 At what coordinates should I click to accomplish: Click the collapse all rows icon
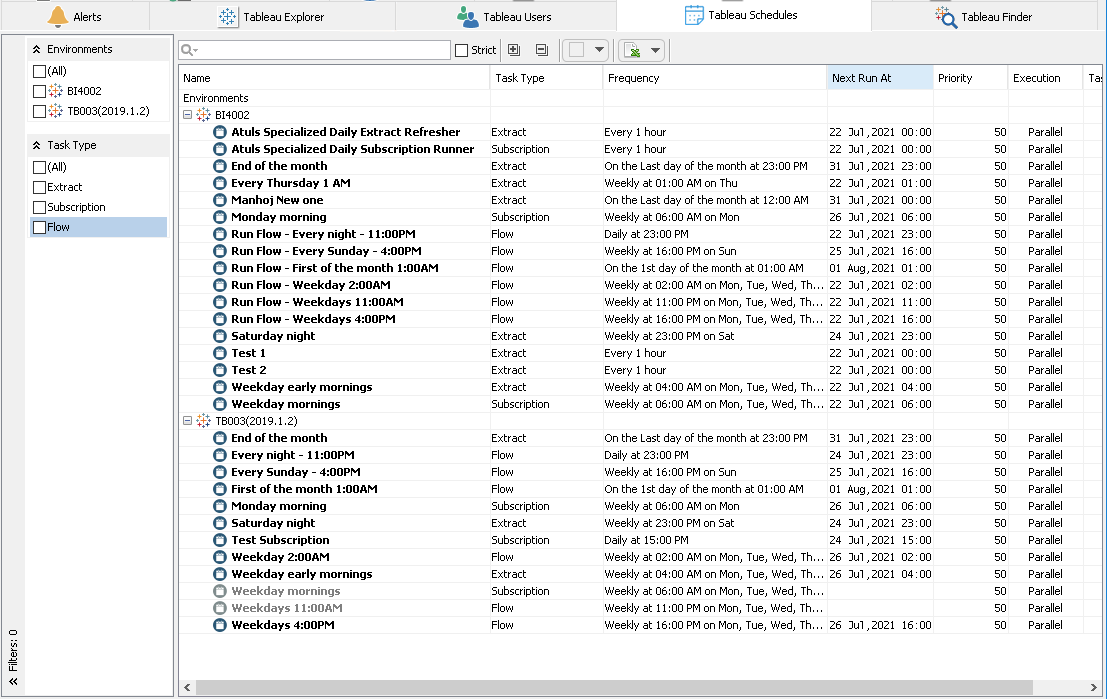(541, 49)
